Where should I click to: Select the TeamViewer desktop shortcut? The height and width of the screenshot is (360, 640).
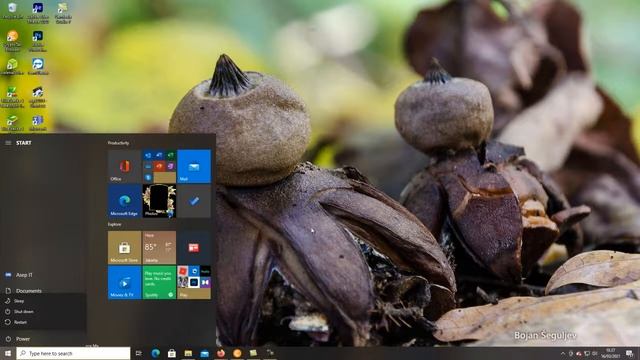click(x=38, y=67)
